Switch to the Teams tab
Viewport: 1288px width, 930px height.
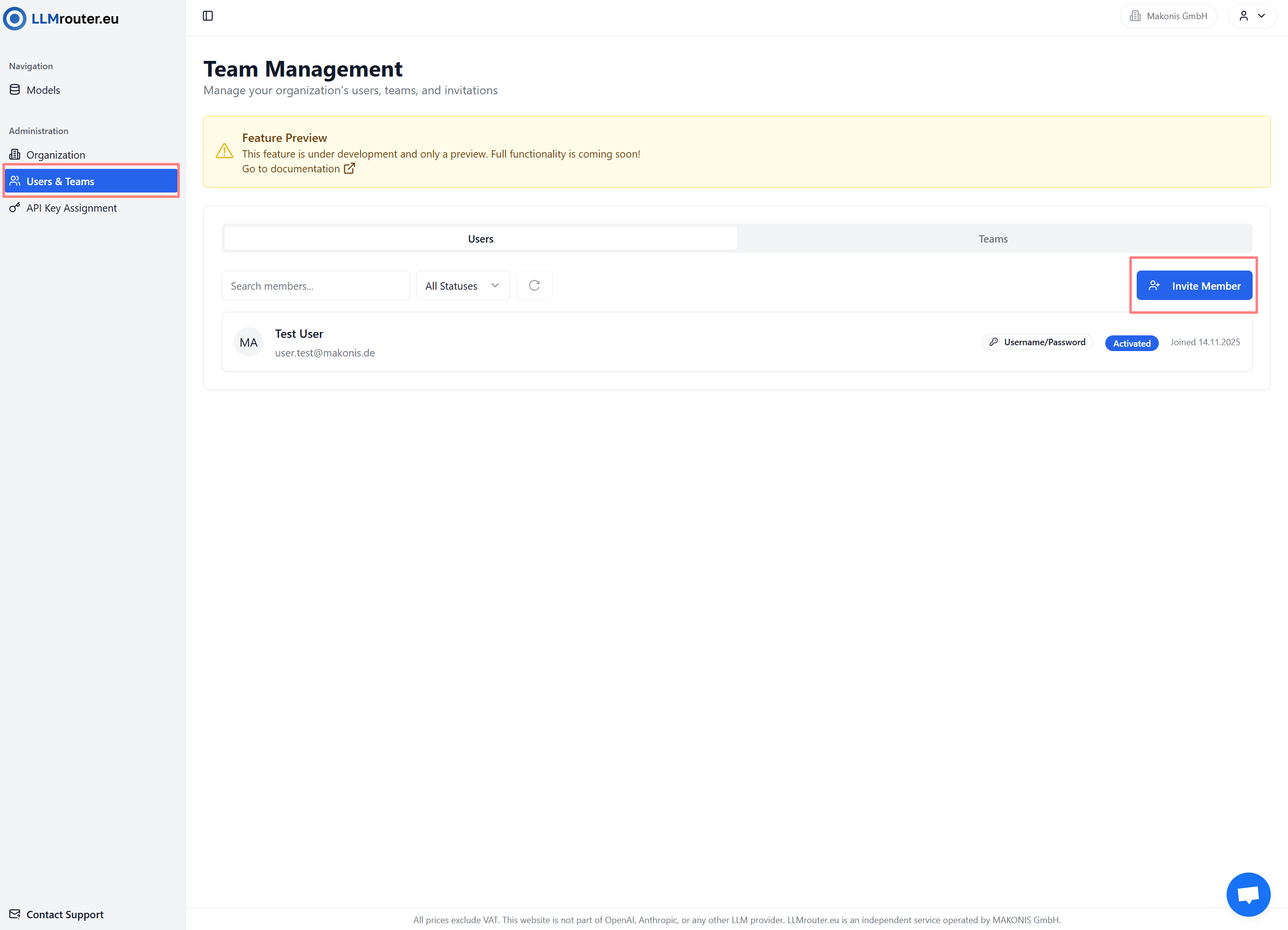click(993, 239)
